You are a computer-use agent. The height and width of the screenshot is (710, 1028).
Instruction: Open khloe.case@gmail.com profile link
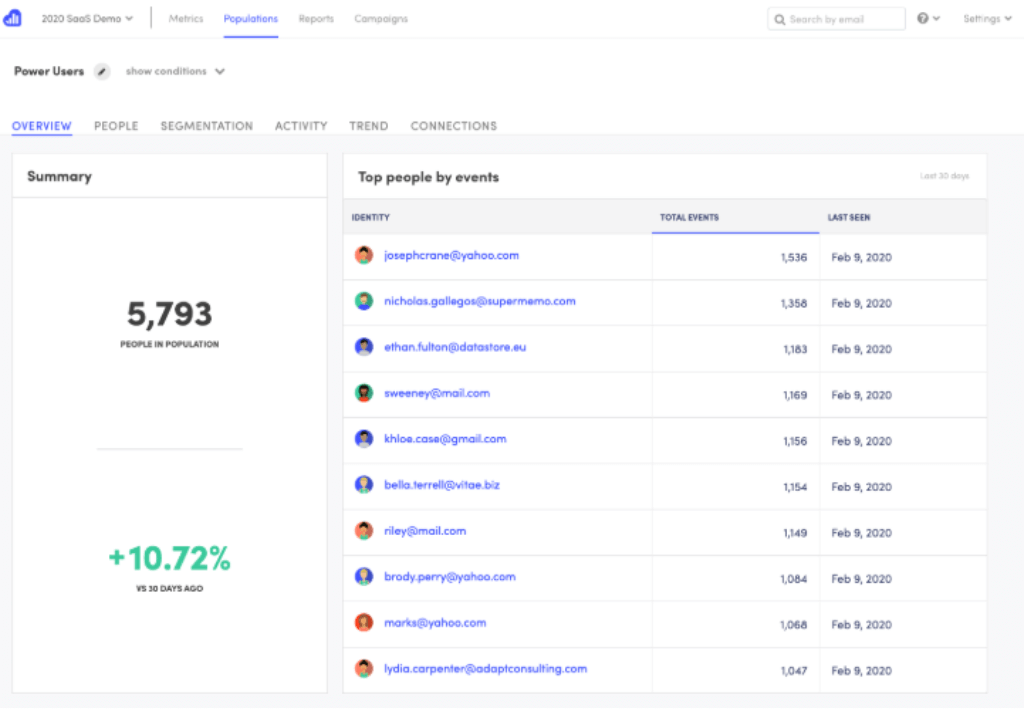pos(445,439)
